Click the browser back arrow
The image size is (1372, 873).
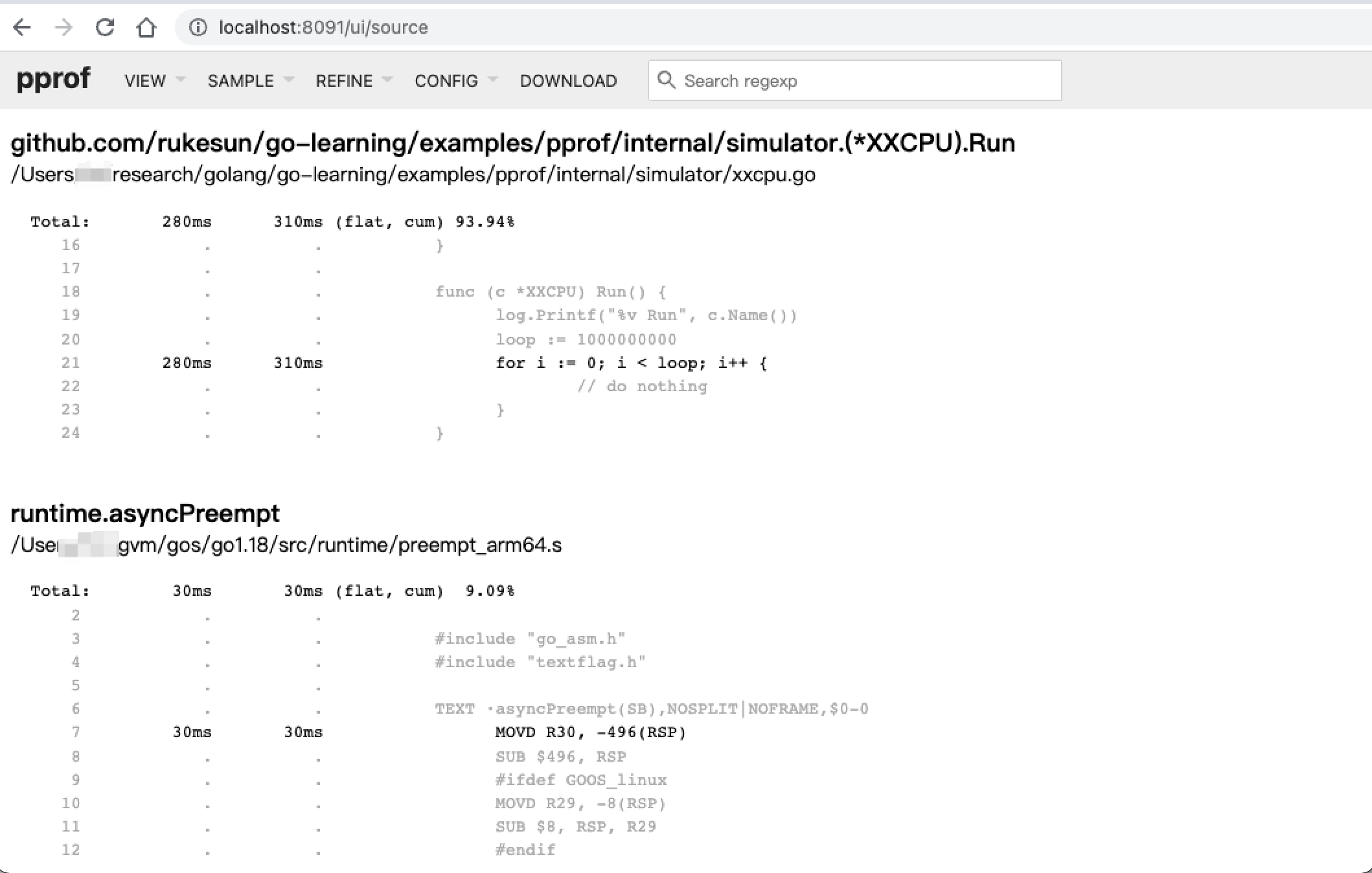(22, 27)
